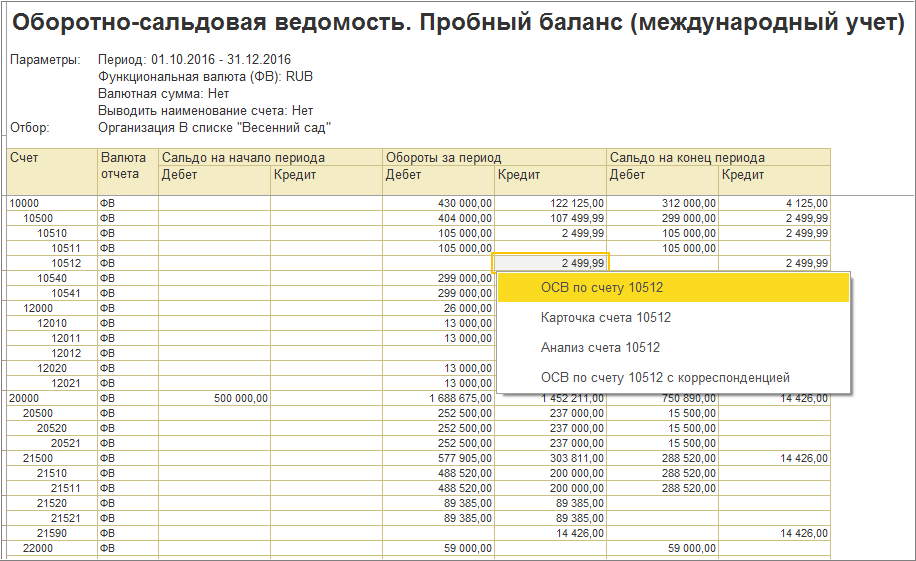Click account 12012 cell
The height and width of the screenshot is (561, 916).
pyautogui.click(x=52, y=353)
